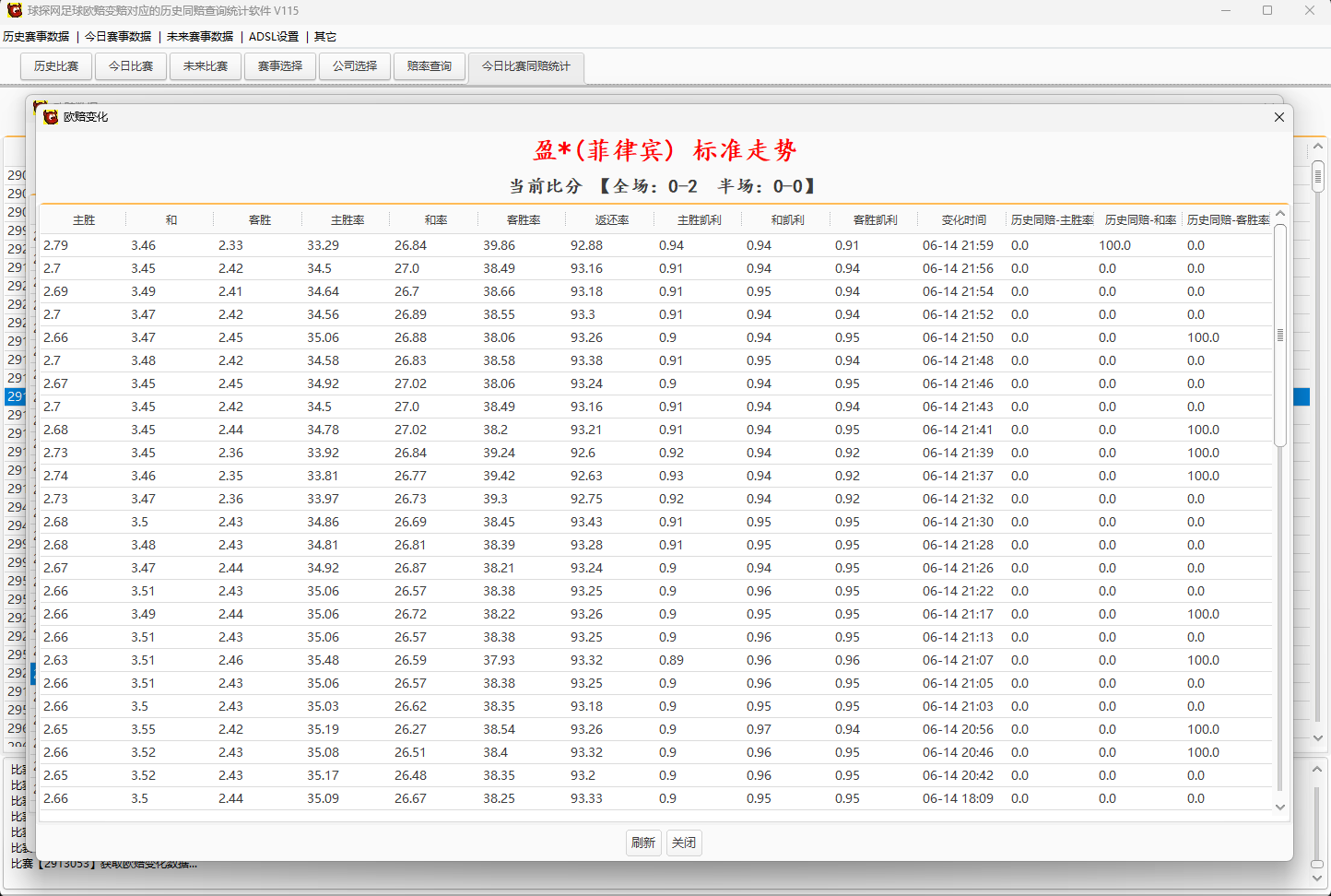Open the 未来赛事数据 menu

click(x=200, y=37)
